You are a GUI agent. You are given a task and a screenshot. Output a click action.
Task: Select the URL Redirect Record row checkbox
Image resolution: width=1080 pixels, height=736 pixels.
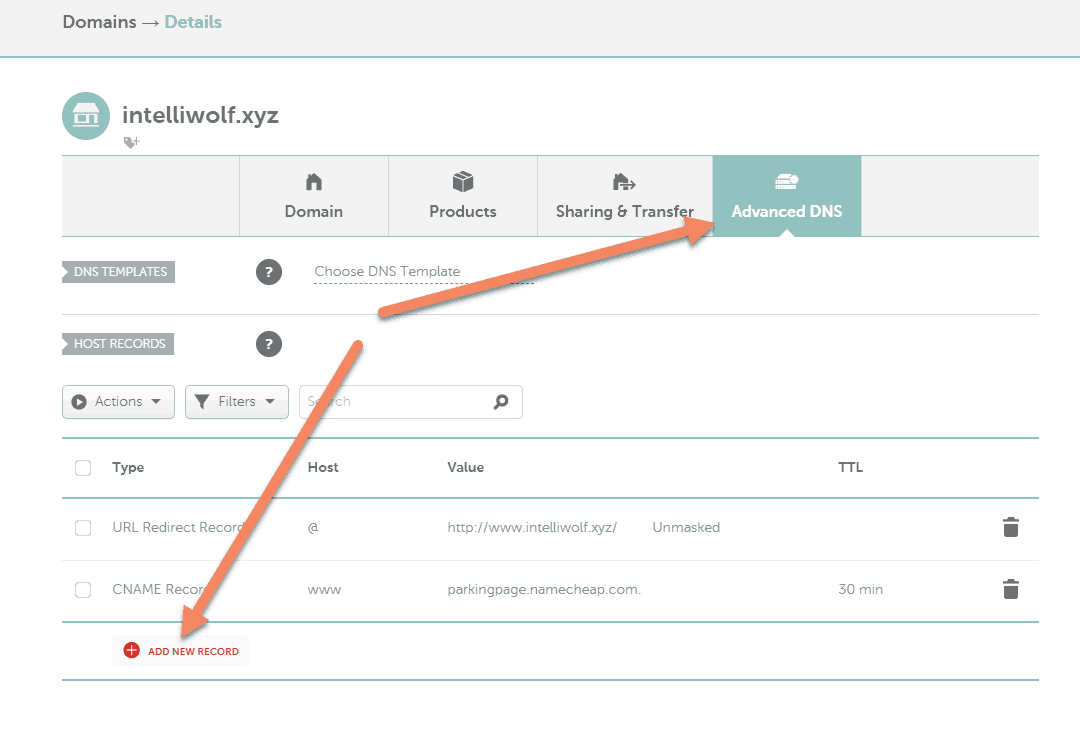(x=83, y=527)
